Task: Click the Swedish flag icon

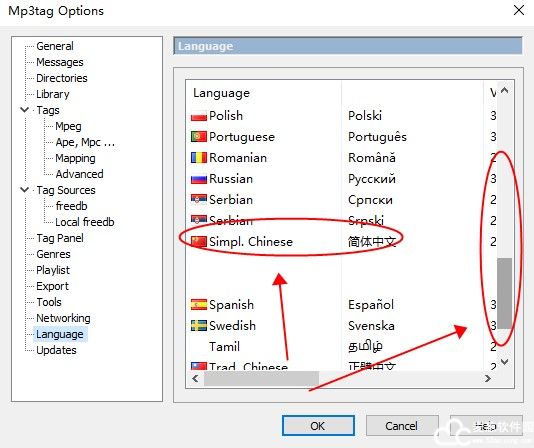Action: point(199,326)
